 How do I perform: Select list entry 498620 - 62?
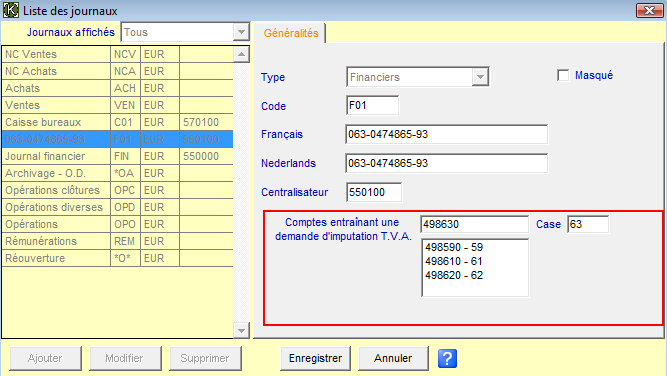(454, 275)
